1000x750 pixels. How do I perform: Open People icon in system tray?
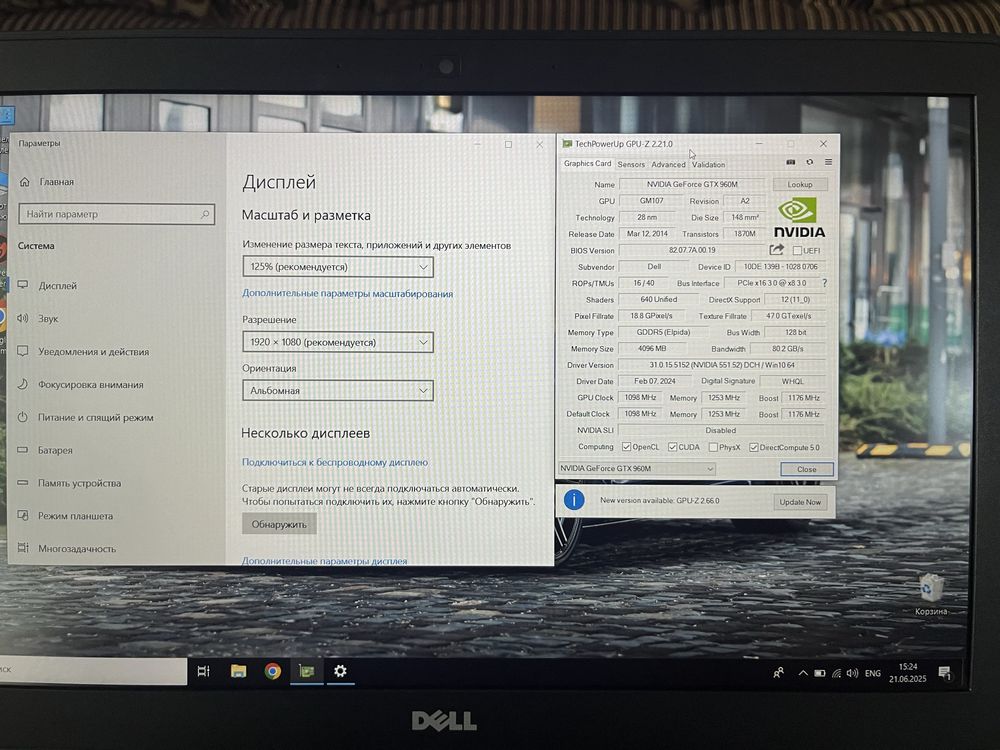click(779, 673)
